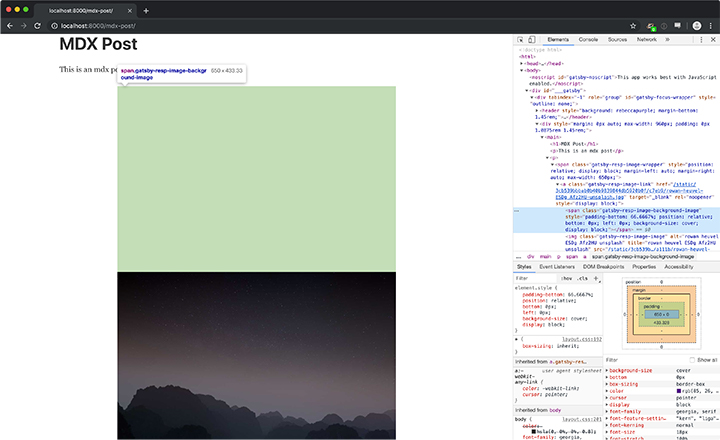Activate the DevTools inspect element picker
This screenshot has height=440, width=720.
point(520,40)
